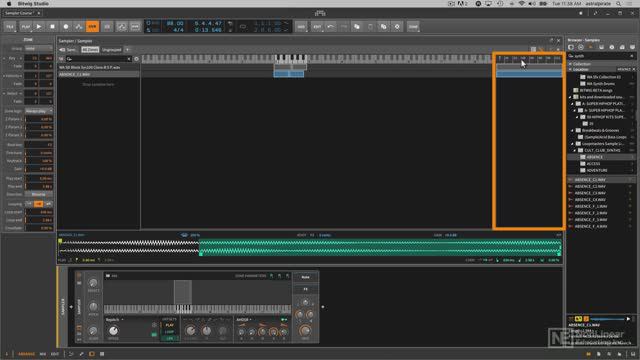Collapse the Collection section in browser
Viewport: 640px width, 360px height.
[570, 64]
